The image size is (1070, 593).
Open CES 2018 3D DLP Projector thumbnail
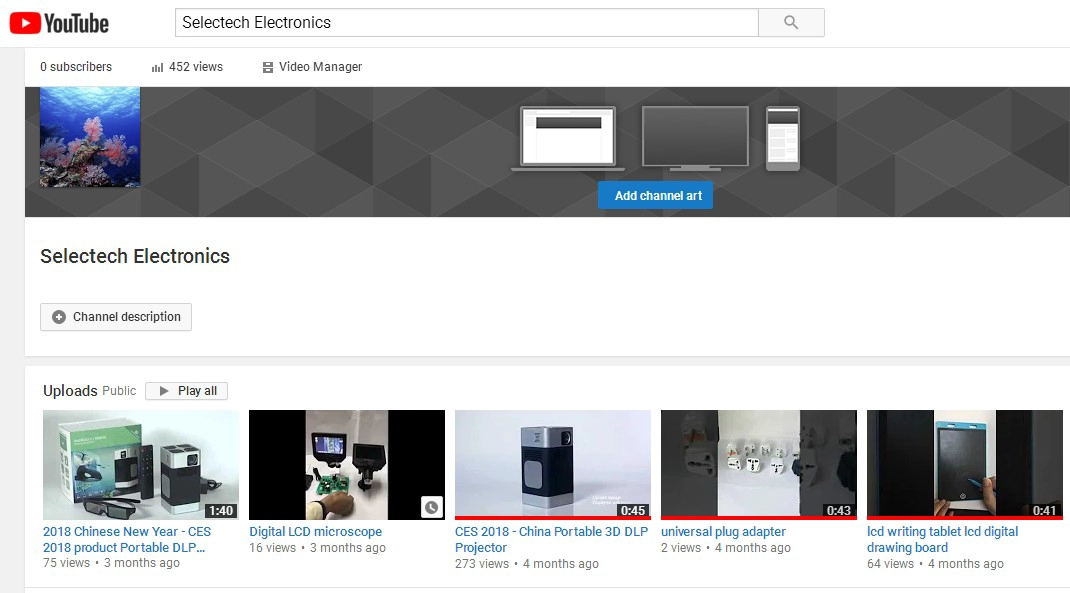tap(553, 465)
